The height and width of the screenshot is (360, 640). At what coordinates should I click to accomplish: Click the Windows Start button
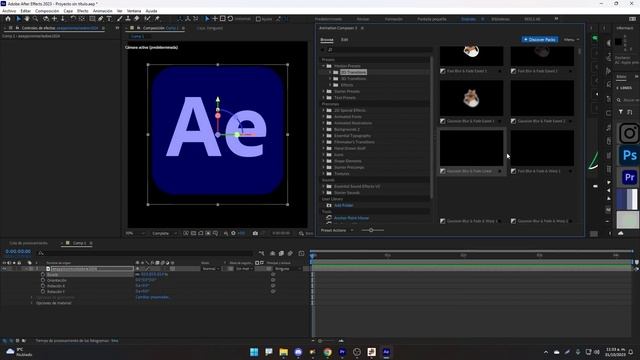click(x=254, y=352)
